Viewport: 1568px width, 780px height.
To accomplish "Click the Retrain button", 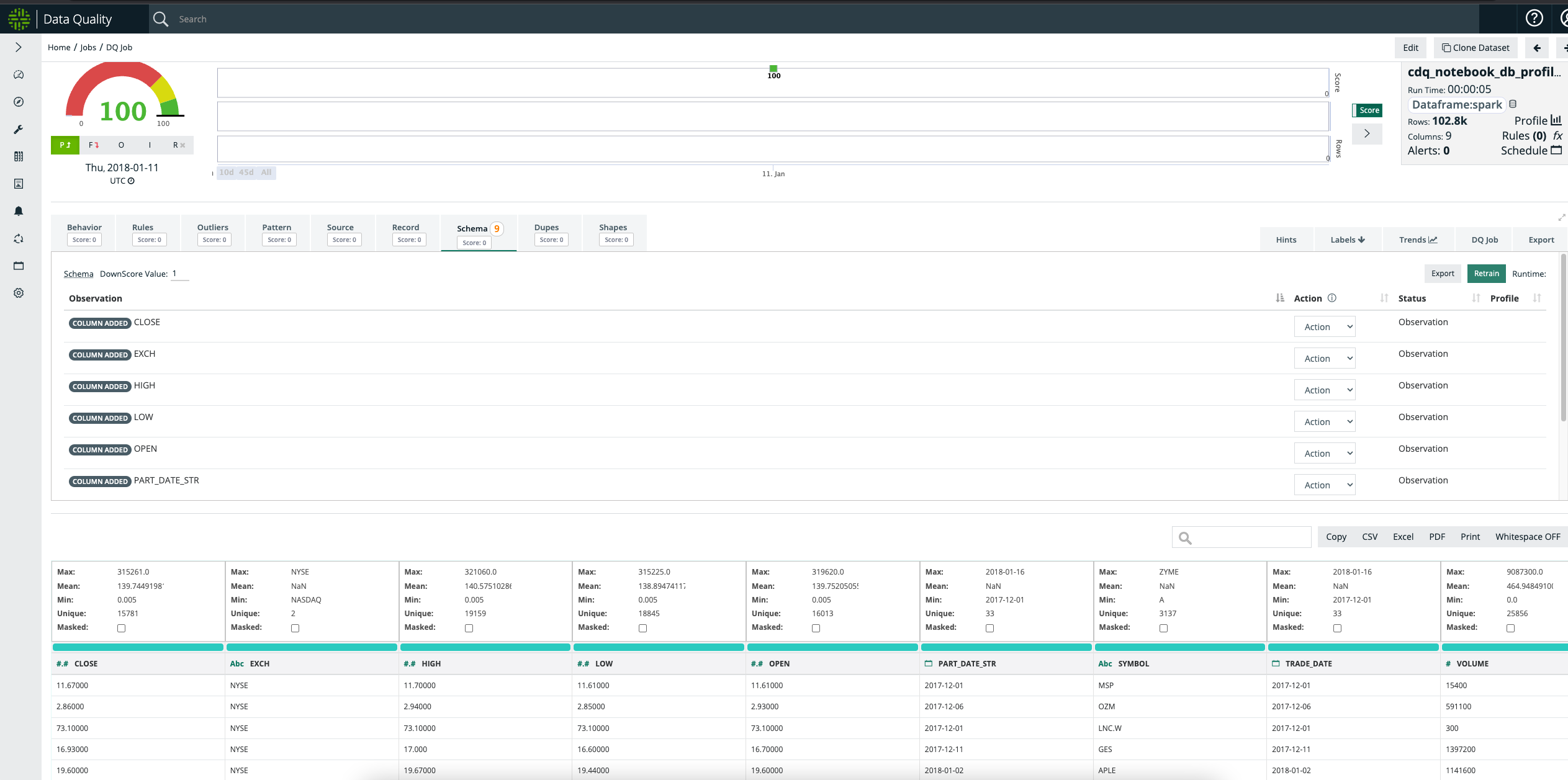I will (1486, 274).
